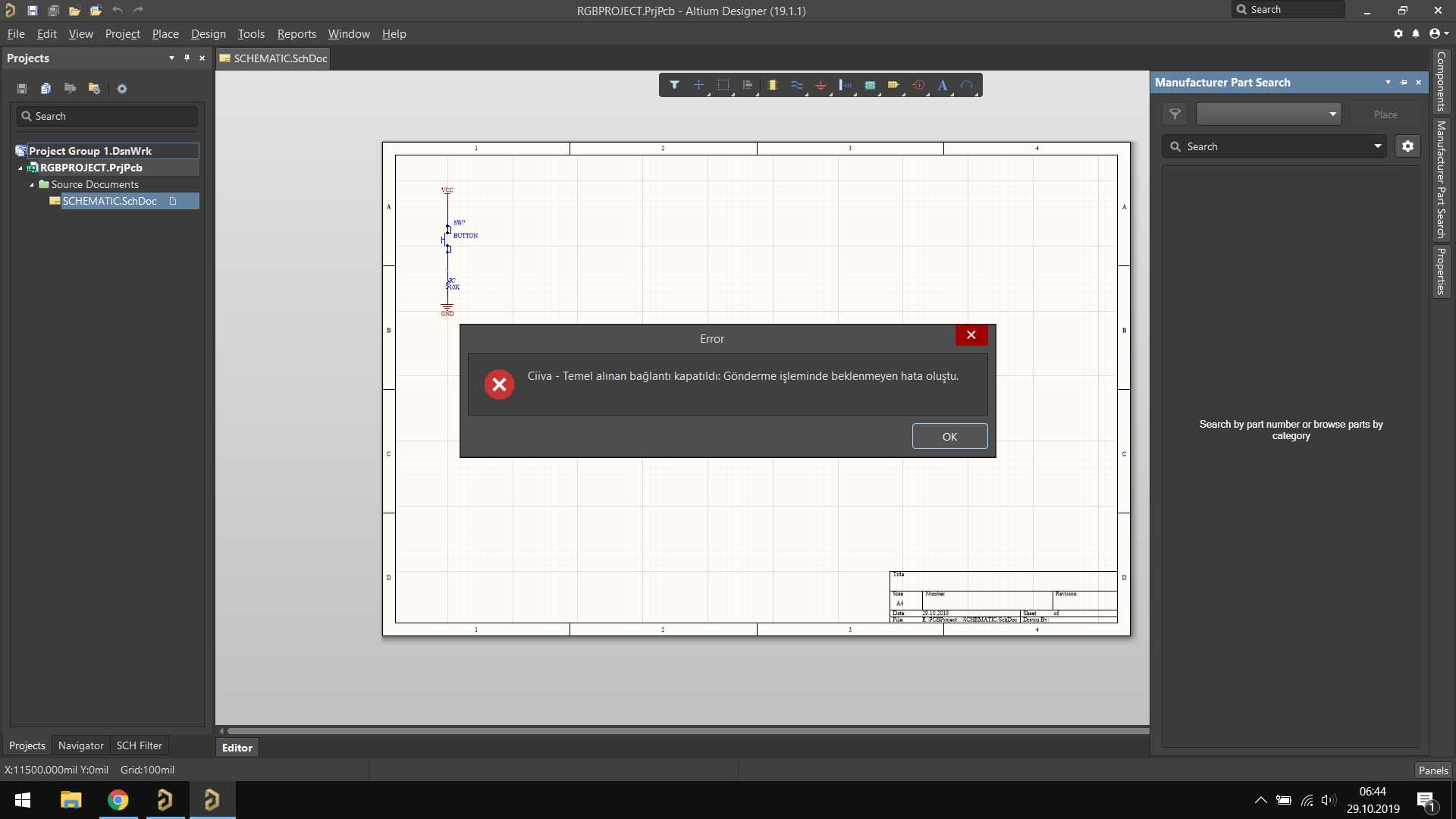Switch to the Navigator tab
Image resolution: width=1456 pixels, height=819 pixels.
coord(80,745)
